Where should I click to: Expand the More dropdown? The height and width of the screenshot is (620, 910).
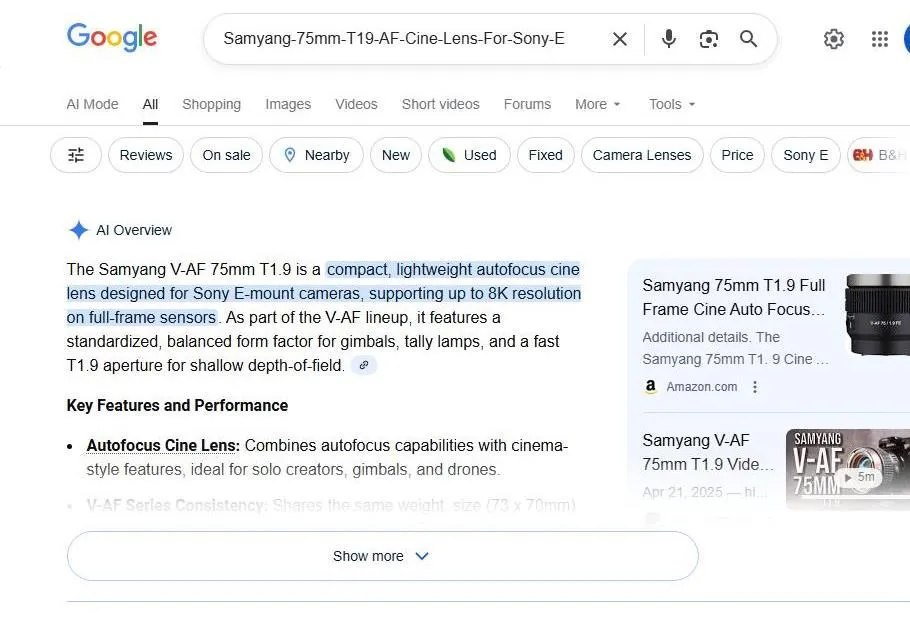tap(598, 104)
